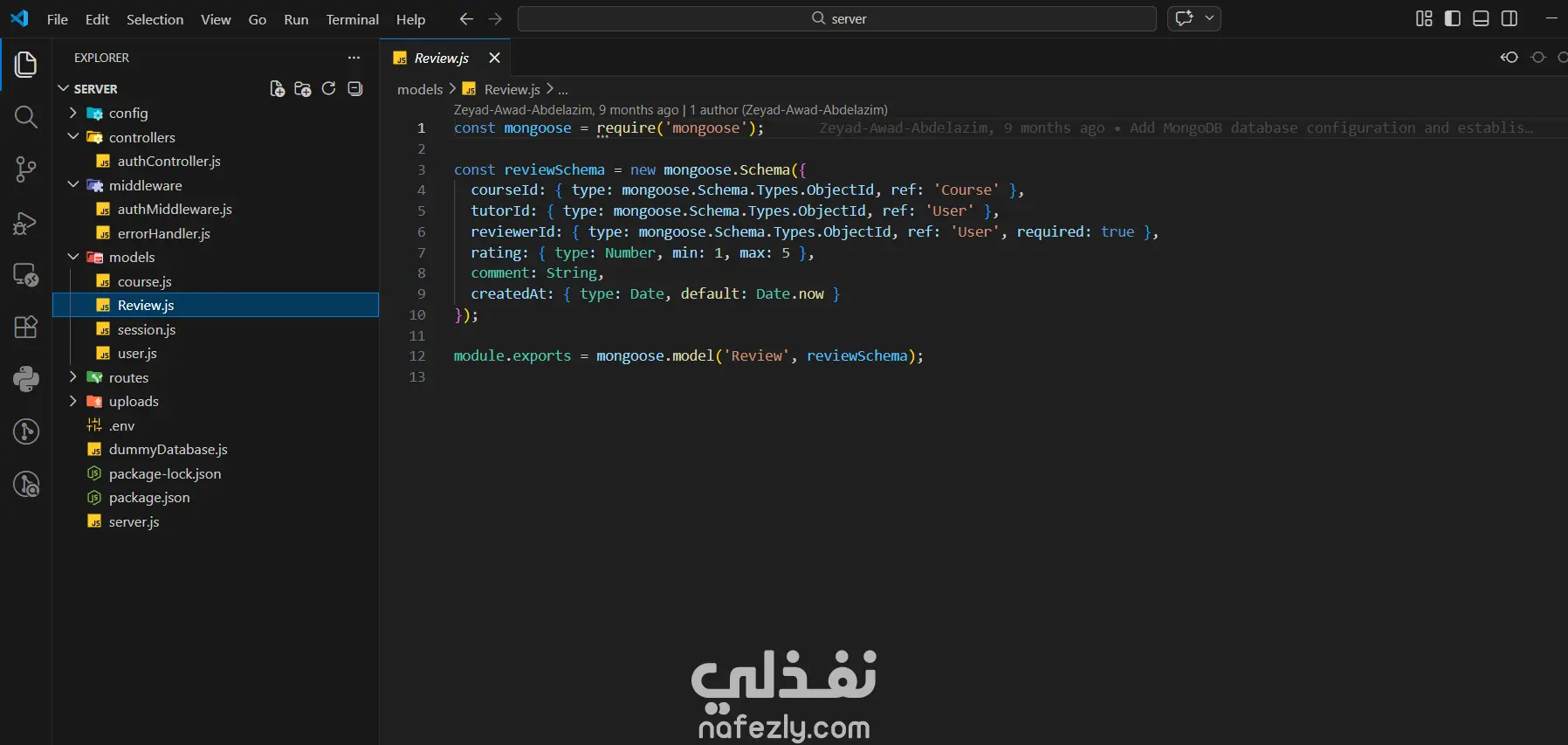Expand the routes folder

pyautogui.click(x=73, y=377)
